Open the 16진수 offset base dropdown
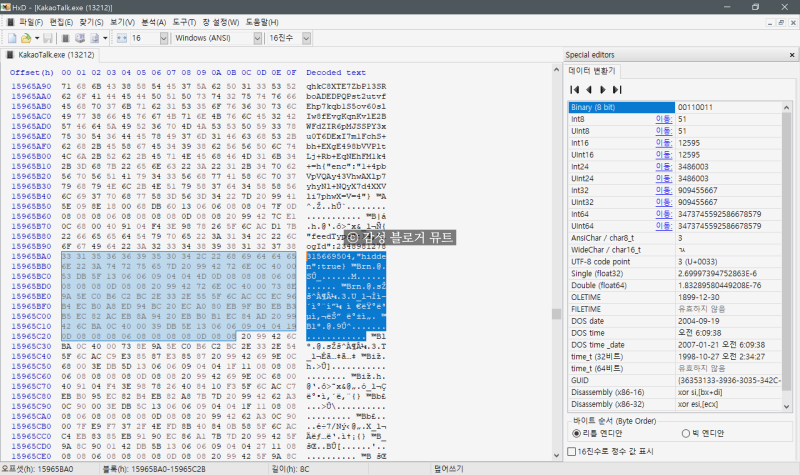The image size is (800, 475). click(306, 38)
